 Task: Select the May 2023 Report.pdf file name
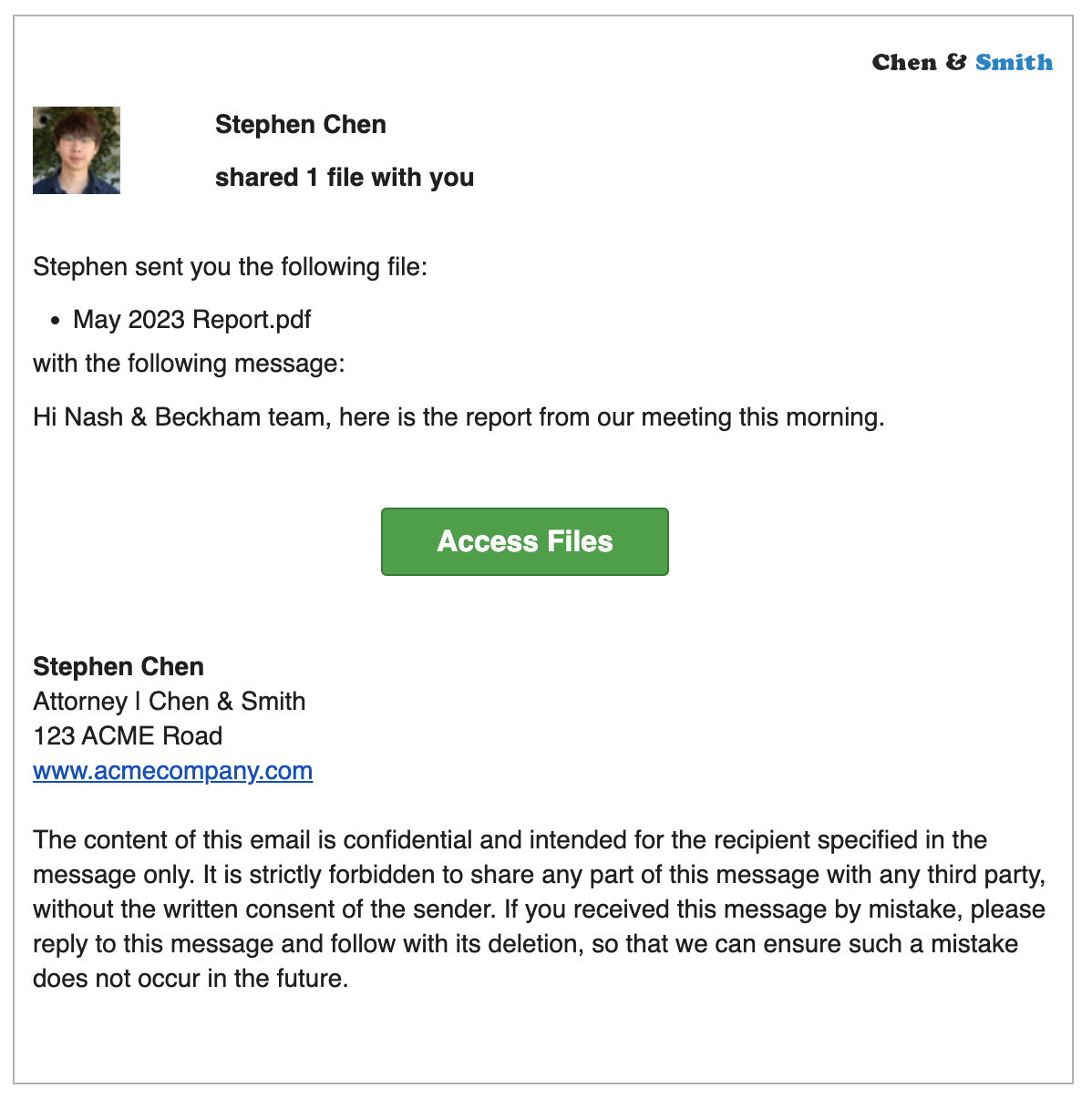point(192,320)
